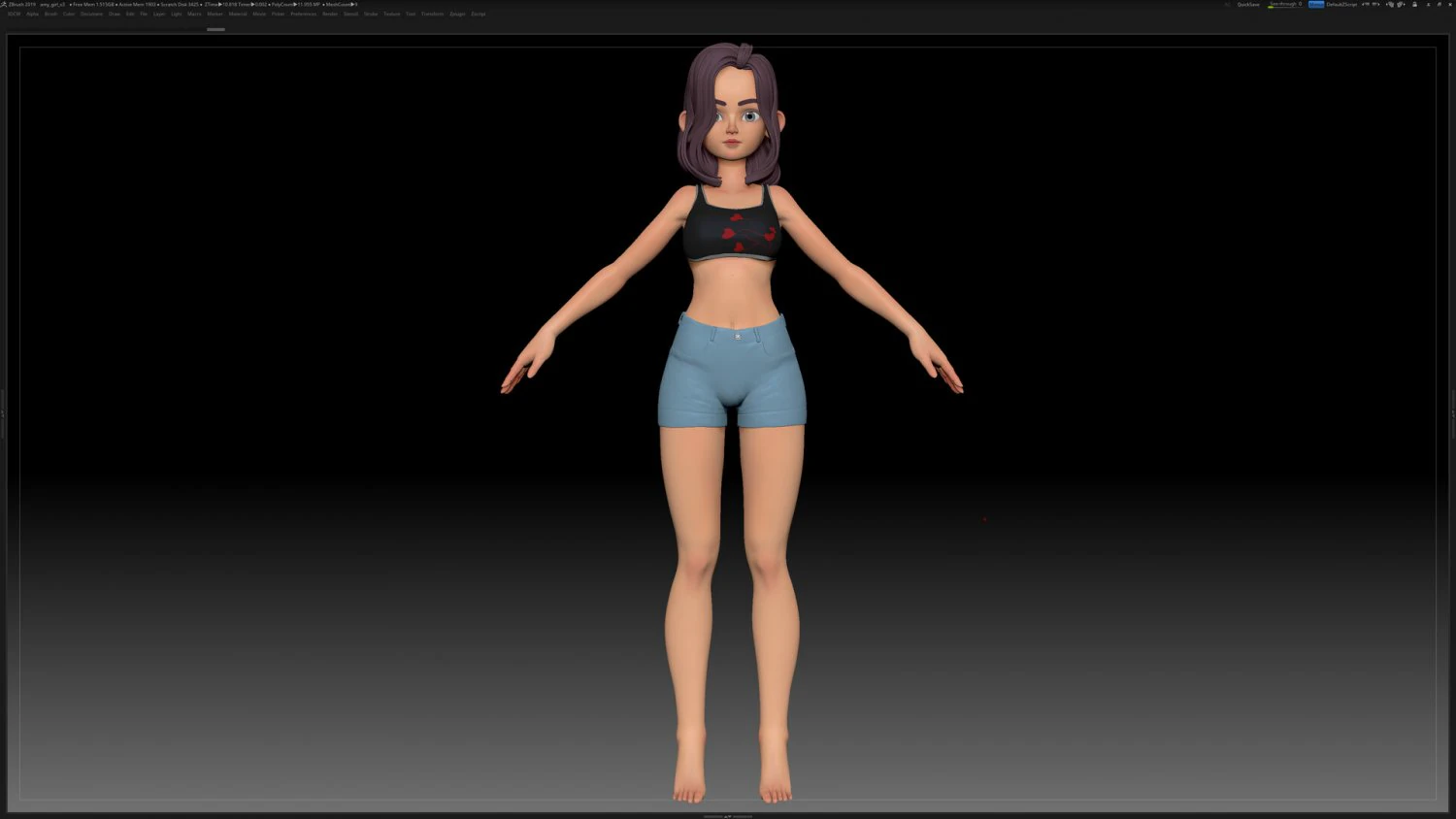Viewport: 1456px width, 819px height.
Task: Load next UI colors icon
Action: 1402,4
